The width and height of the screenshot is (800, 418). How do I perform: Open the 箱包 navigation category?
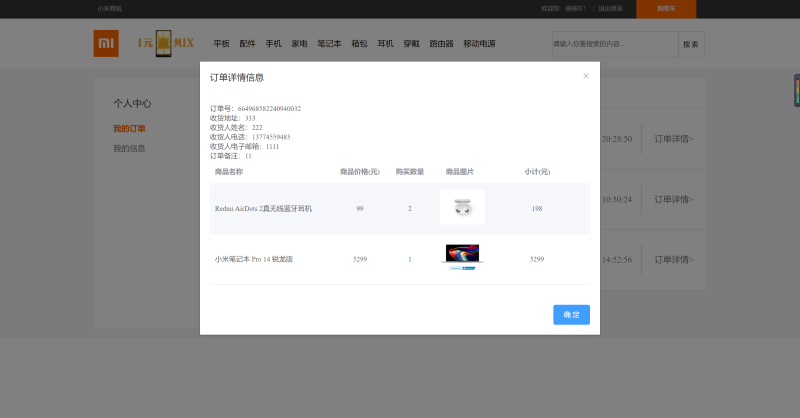coord(360,44)
